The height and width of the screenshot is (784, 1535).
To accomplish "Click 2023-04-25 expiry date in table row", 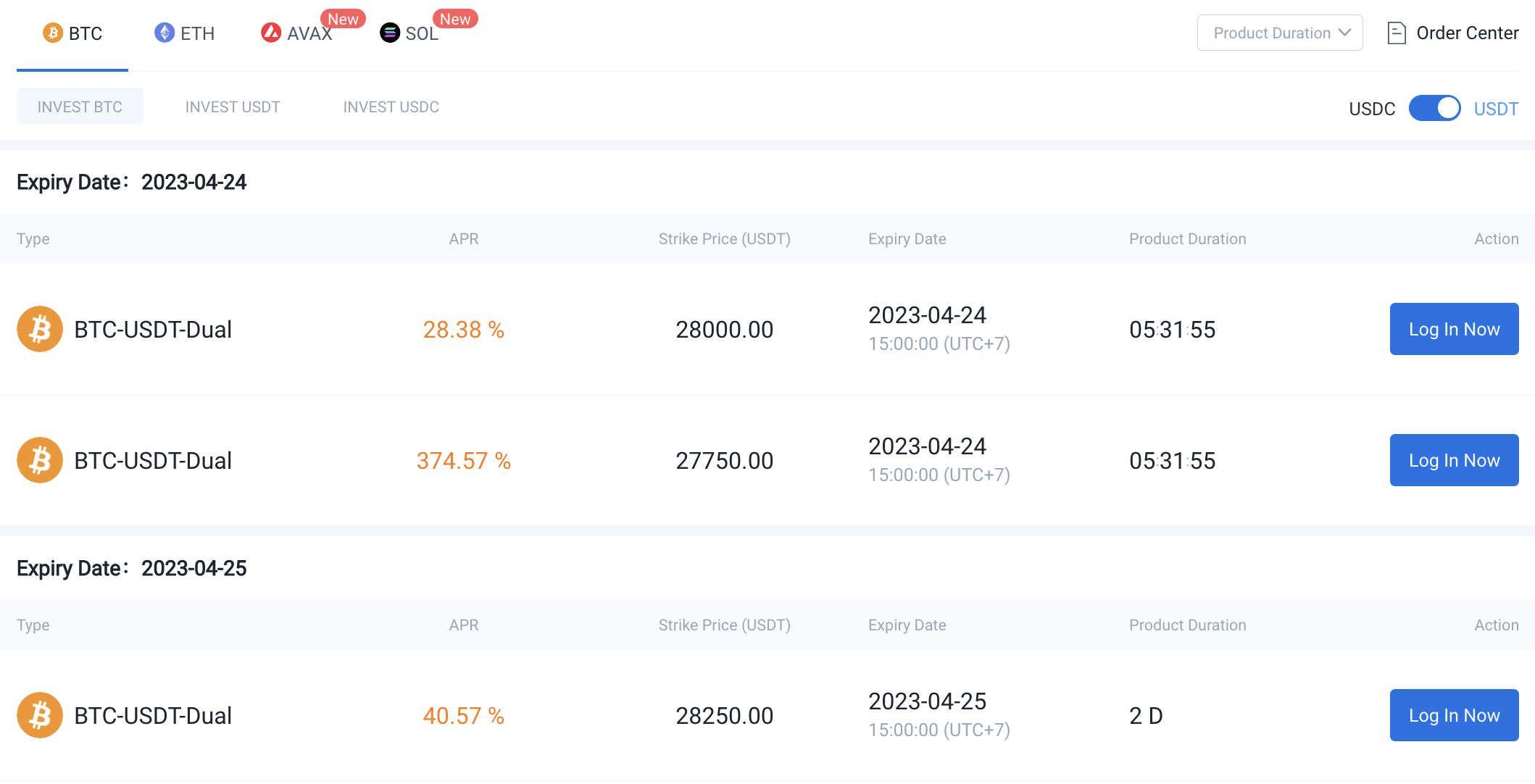I will 928,701.
